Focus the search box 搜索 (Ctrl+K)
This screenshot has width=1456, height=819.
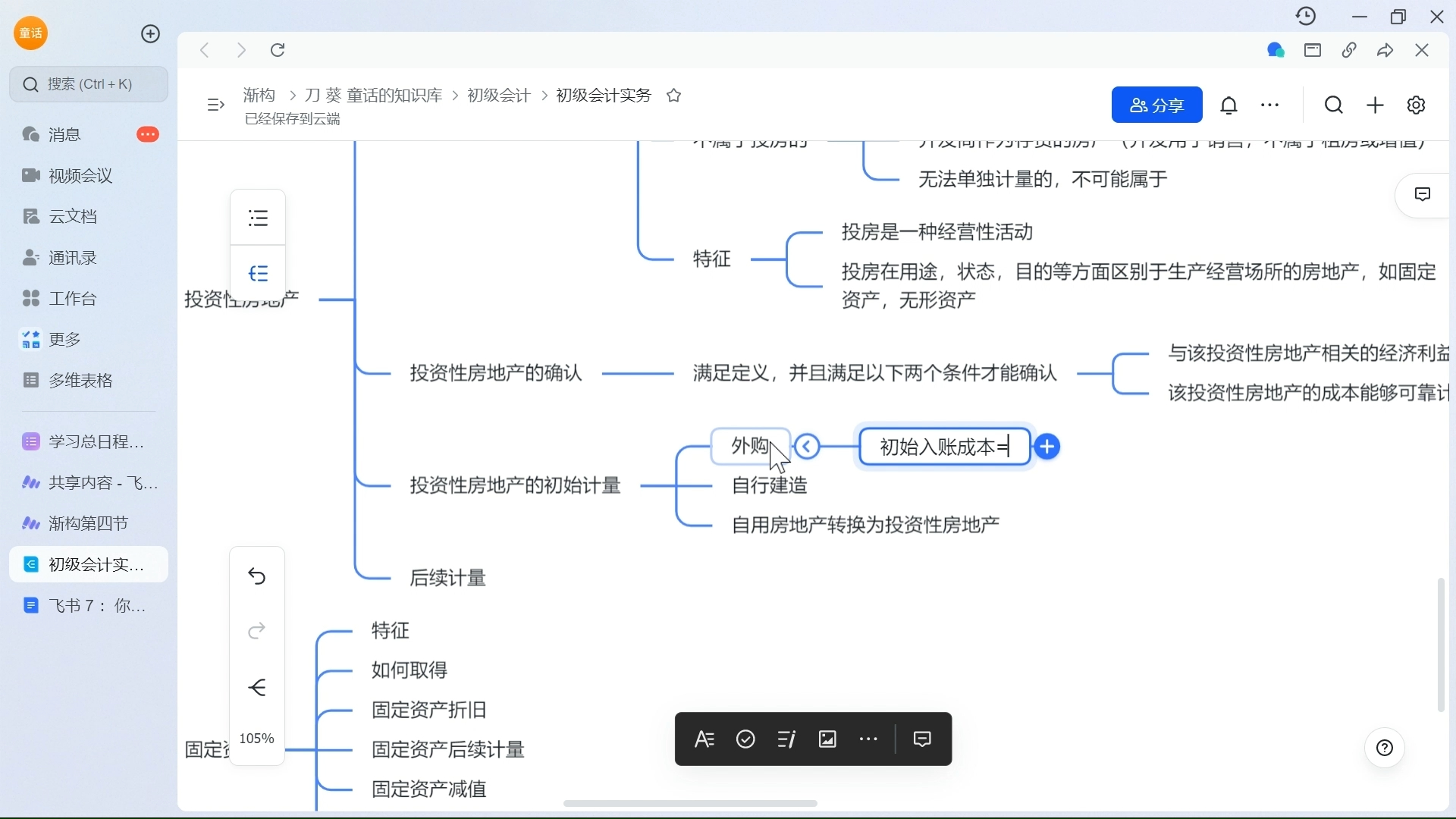89,84
